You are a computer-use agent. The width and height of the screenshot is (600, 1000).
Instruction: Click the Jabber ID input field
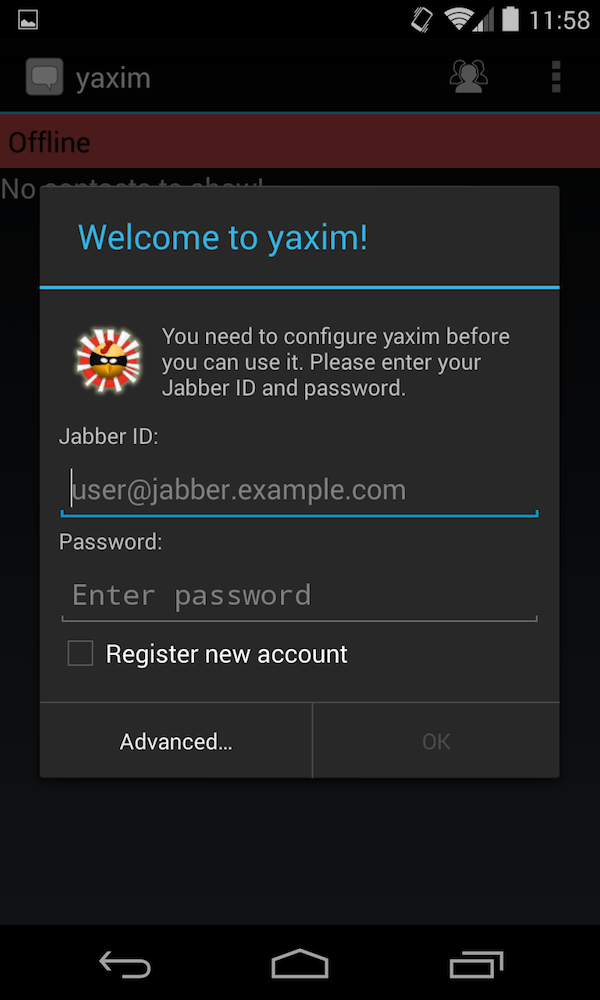pos(300,490)
